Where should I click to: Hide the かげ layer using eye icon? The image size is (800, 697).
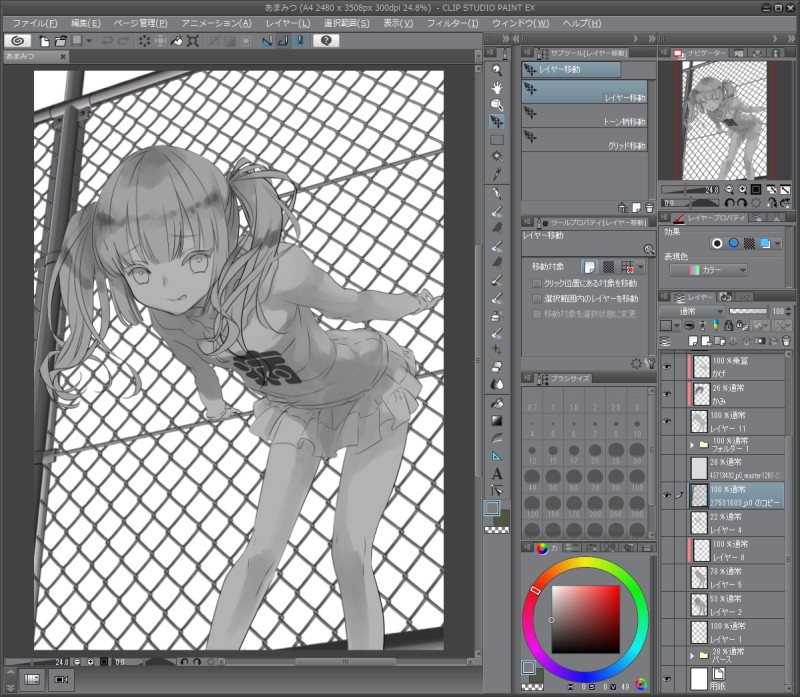tap(667, 368)
